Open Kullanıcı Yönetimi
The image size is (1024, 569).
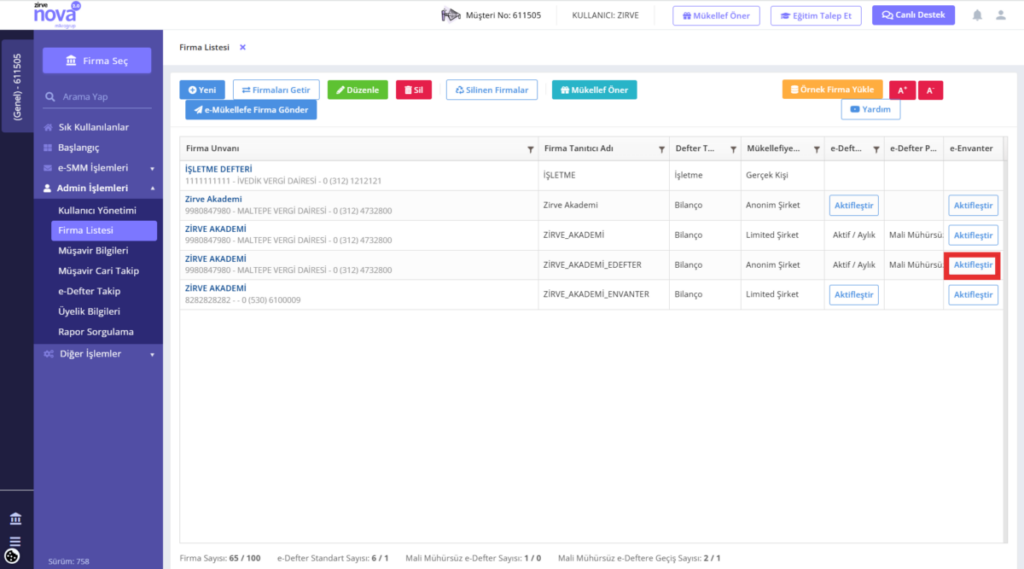97,210
